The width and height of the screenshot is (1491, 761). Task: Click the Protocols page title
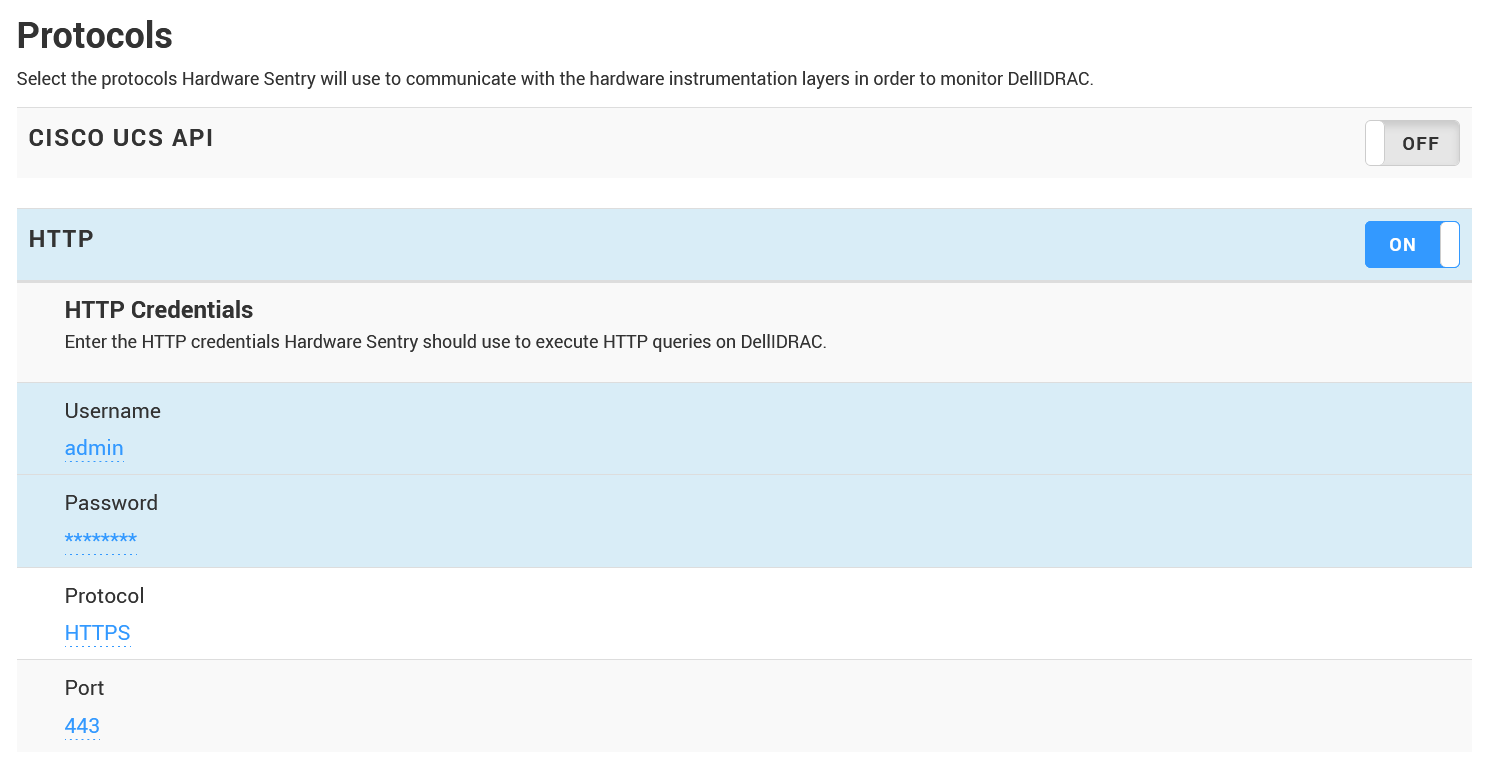pyautogui.click(x=94, y=35)
